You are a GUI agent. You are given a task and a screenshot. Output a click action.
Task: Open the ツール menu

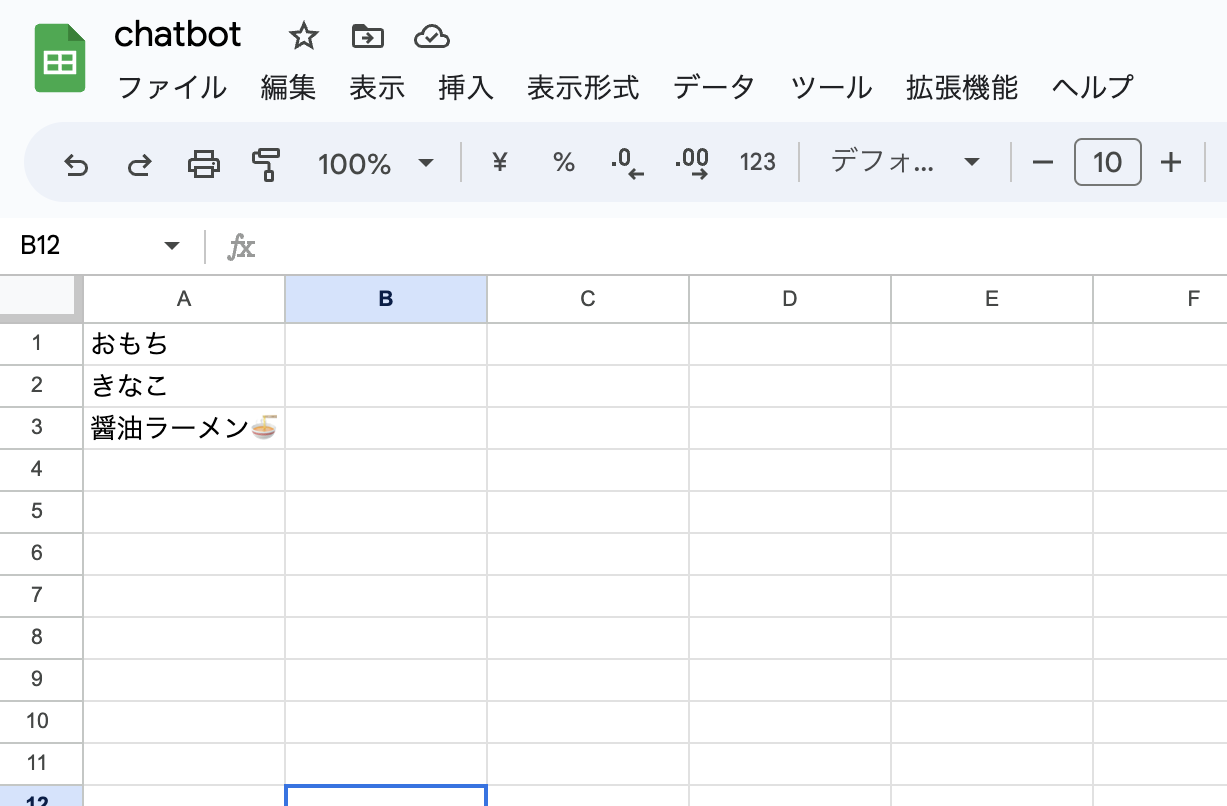coord(831,88)
